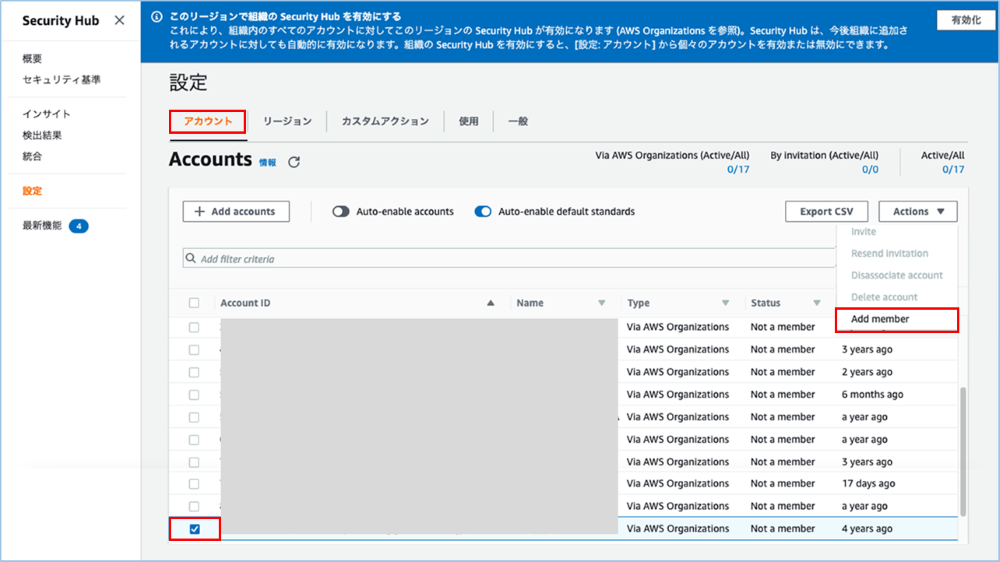Open the 最新機能 badge showing 4
The image size is (1000, 562).
tap(78, 227)
